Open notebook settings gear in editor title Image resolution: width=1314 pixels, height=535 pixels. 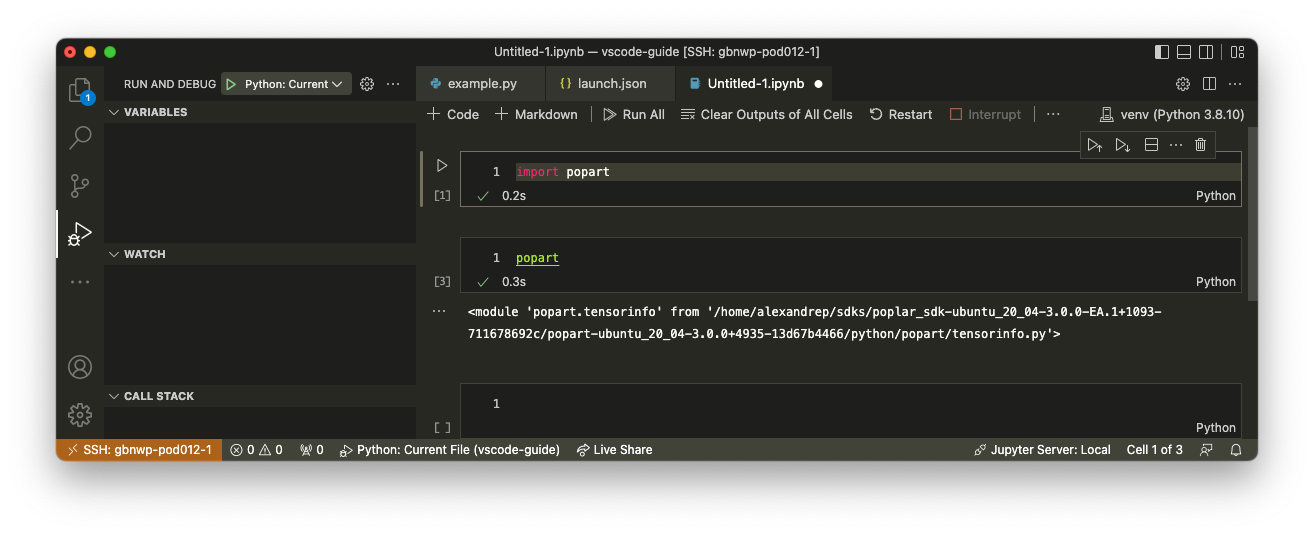point(1183,84)
